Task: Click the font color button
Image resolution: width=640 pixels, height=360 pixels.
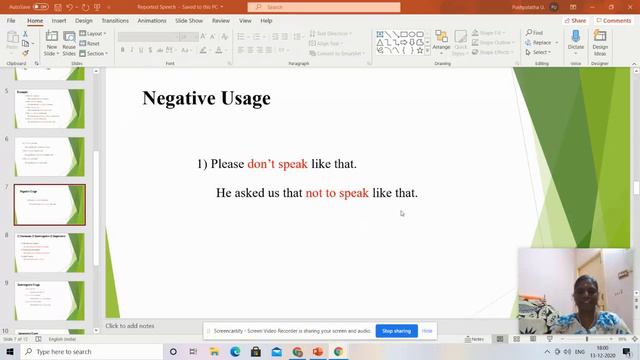Action: coord(219,50)
